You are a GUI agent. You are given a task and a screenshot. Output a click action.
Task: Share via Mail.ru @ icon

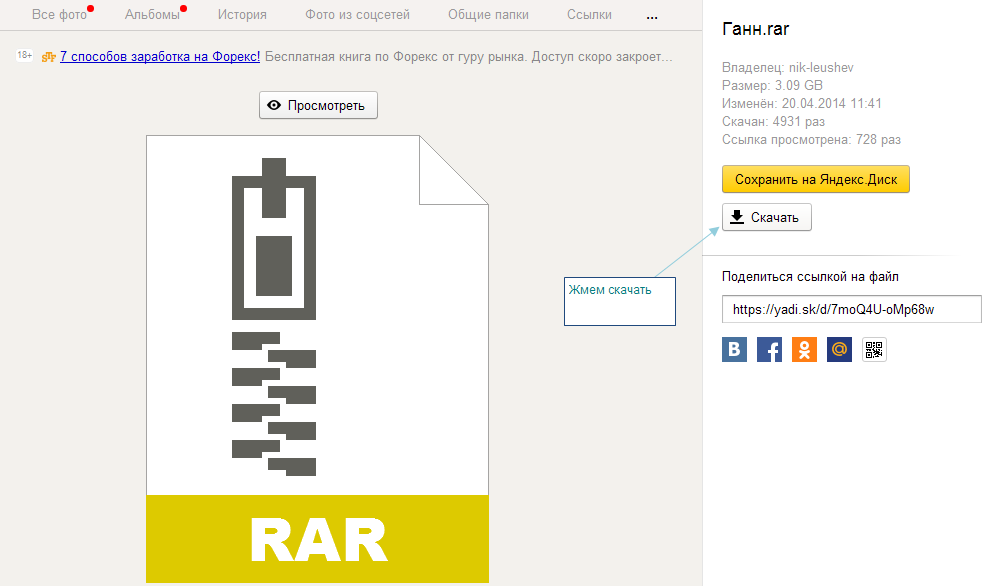pos(839,349)
